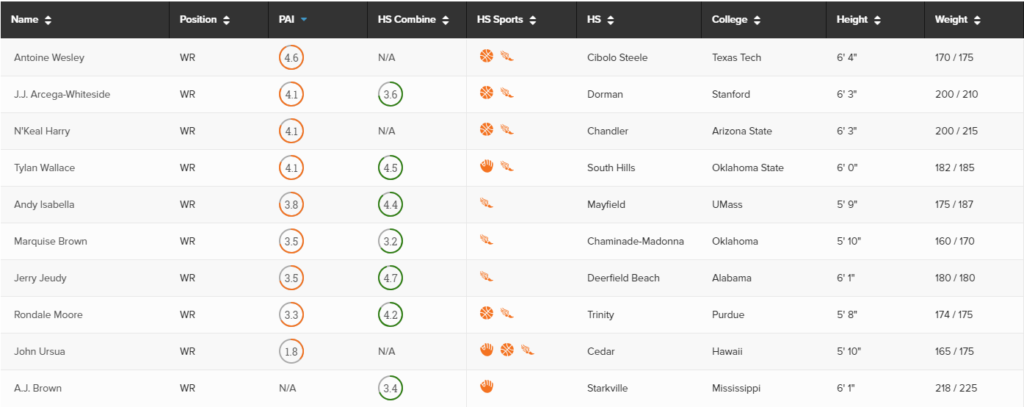The height and width of the screenshot is (407, 1024).
Task: Click Tylan Wallace's 4.5 HS Combine score circle
Action: [x=391, y=168]
